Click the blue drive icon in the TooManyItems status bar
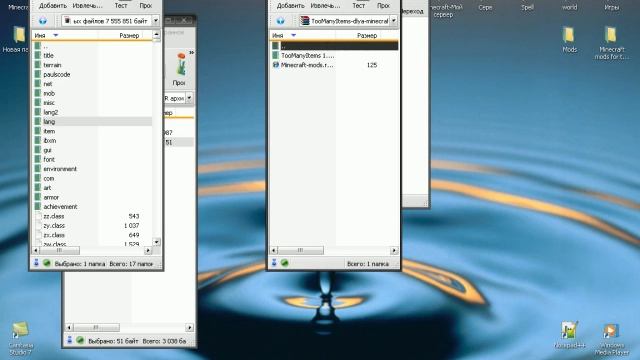This screenshot has width=640, height=360. coord(274,263)
